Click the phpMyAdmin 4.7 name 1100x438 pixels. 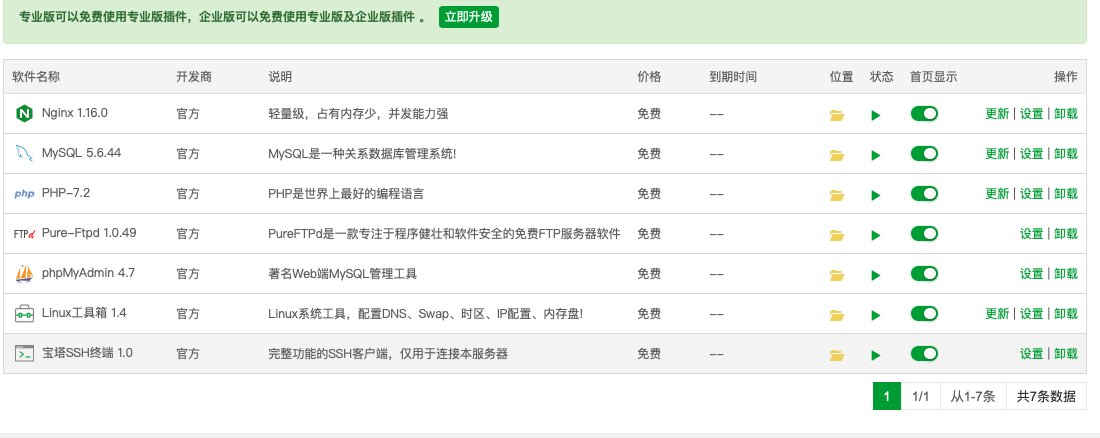pos(88,272)
